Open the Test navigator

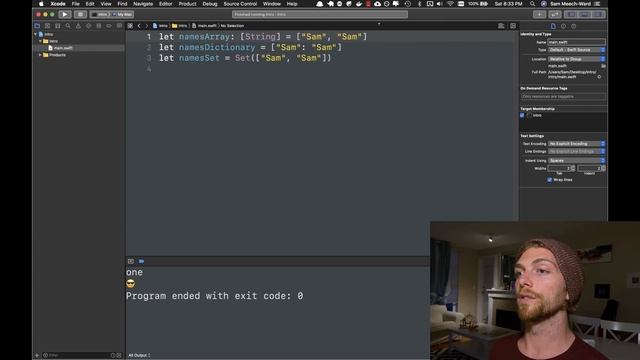click(x=88, y=26)
